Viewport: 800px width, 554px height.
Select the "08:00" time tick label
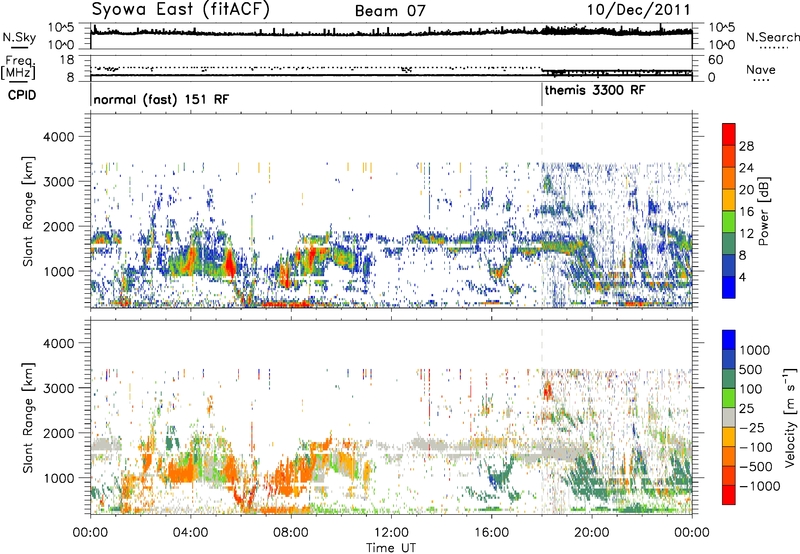point(290,533)
